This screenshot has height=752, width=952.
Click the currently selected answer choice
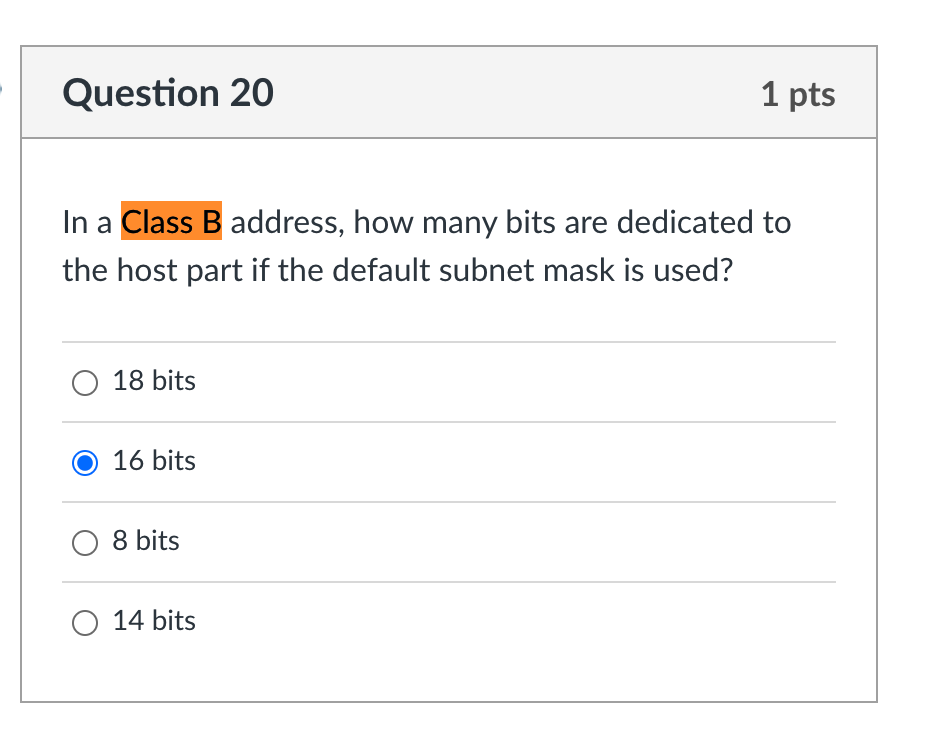[x=154, y=461]
